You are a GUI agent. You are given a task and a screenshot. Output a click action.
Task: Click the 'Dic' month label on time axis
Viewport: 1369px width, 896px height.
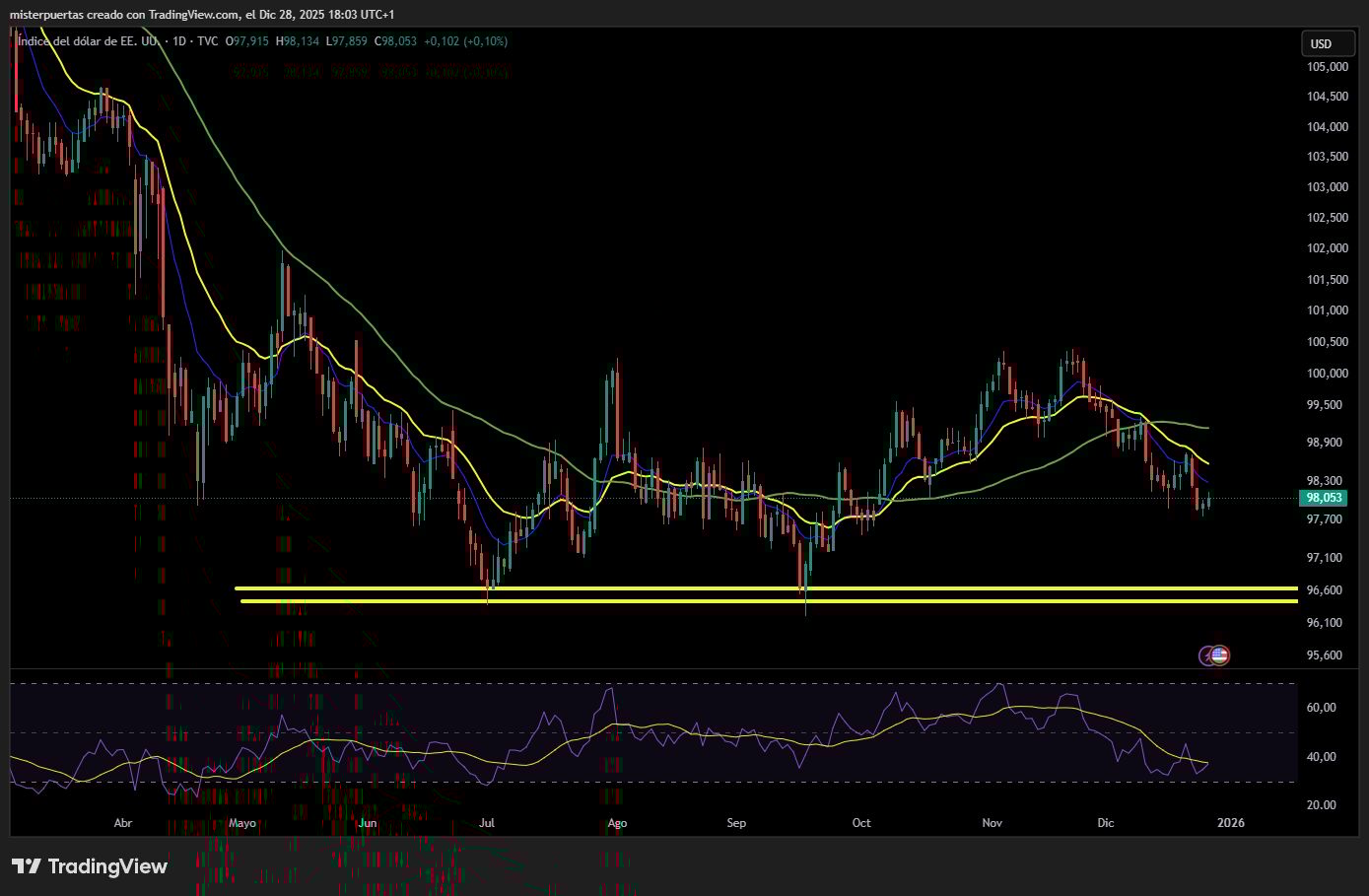tap(1106, 823)
